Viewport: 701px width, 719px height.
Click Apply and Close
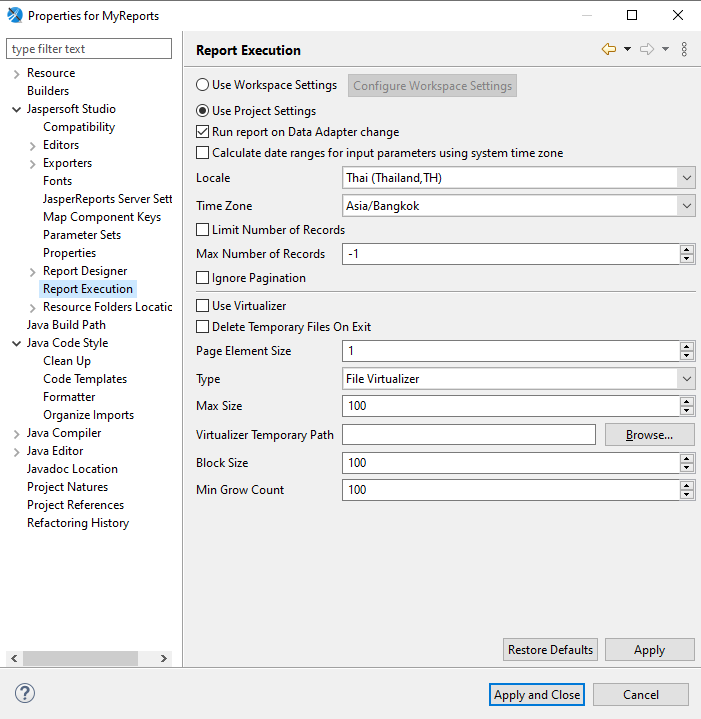[537, 695]
